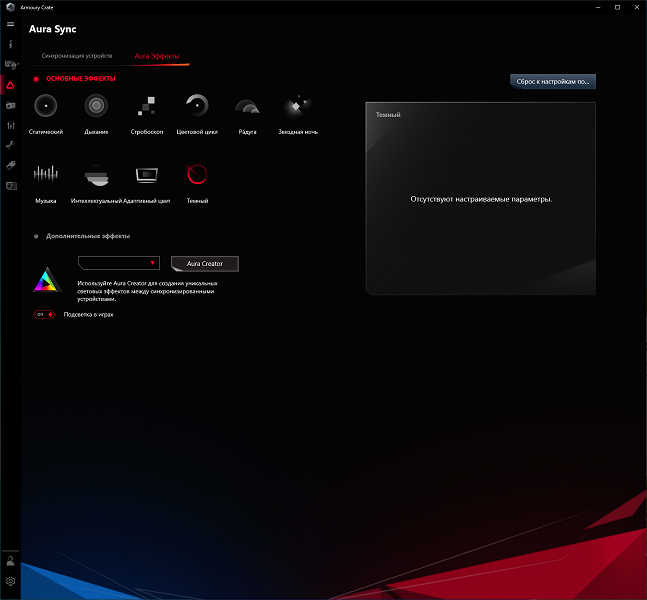Click the Aura Sync page title

pyautogui.click(x=53, y=29)
